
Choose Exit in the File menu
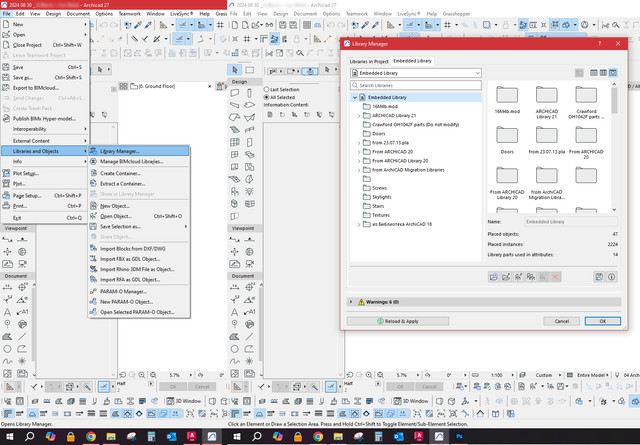coord(45,218)
